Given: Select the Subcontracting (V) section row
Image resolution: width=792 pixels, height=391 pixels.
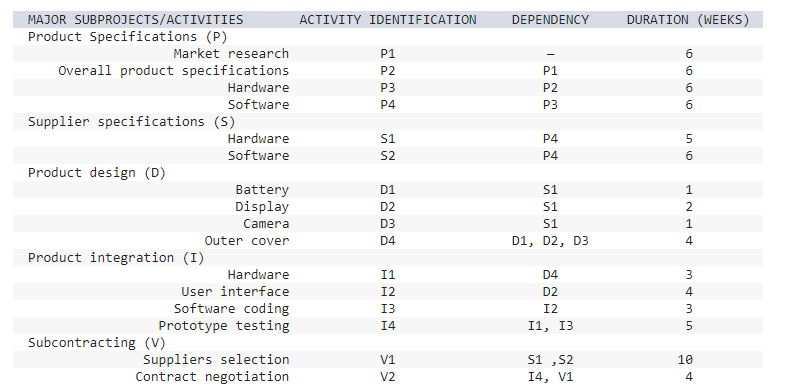Looking at the screenshot, I should 387,343.
